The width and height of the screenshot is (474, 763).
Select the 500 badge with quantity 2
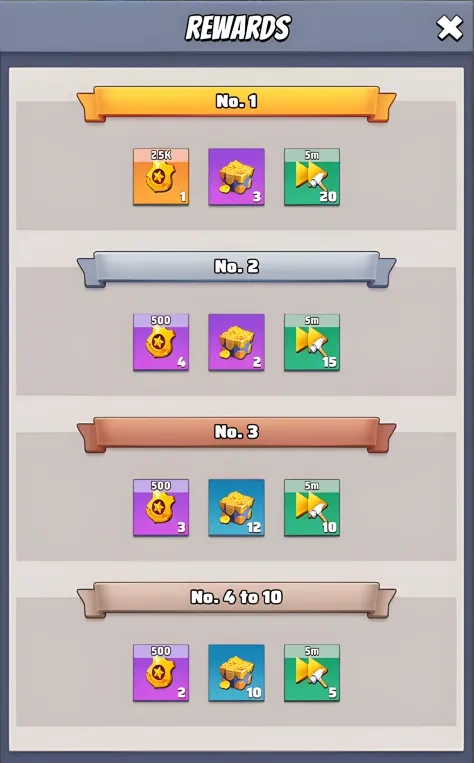click(x=161, y=673)
